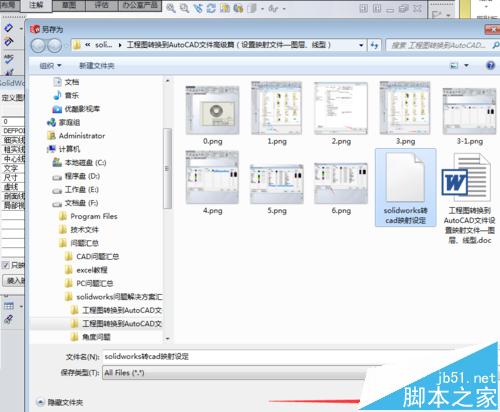Click the table icon in left panel
The height and width of the screenshot is (412, 500).
9,306
